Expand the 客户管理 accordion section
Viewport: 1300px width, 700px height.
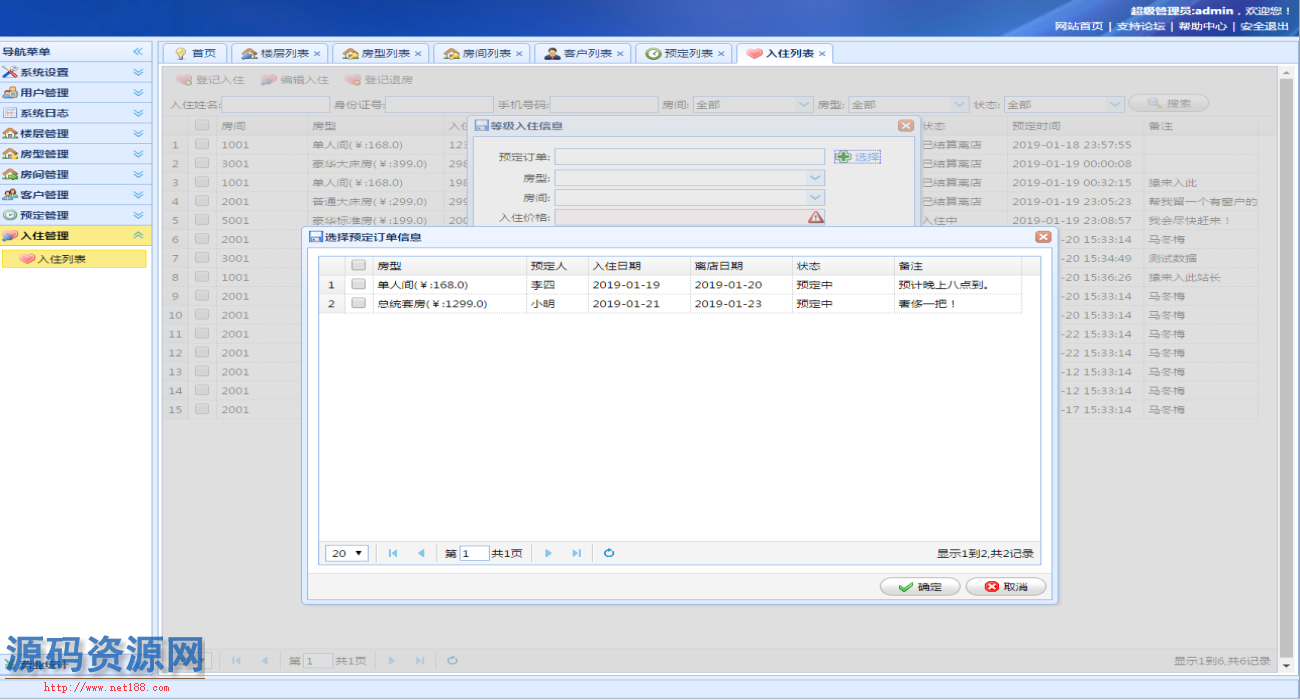(x=138, y=195)
